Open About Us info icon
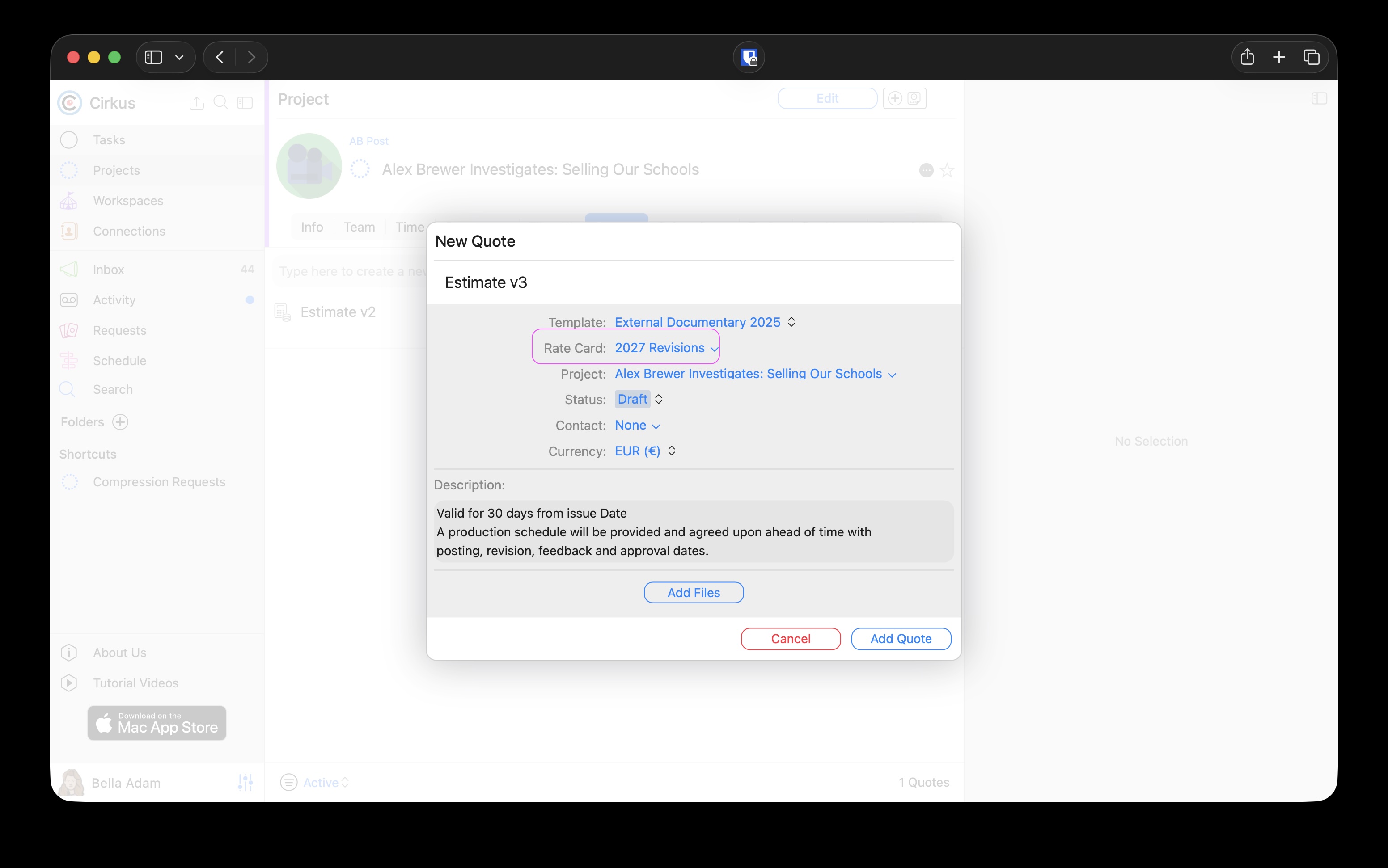The width and height of the screenshot is (1388, 868). point(69,653)
